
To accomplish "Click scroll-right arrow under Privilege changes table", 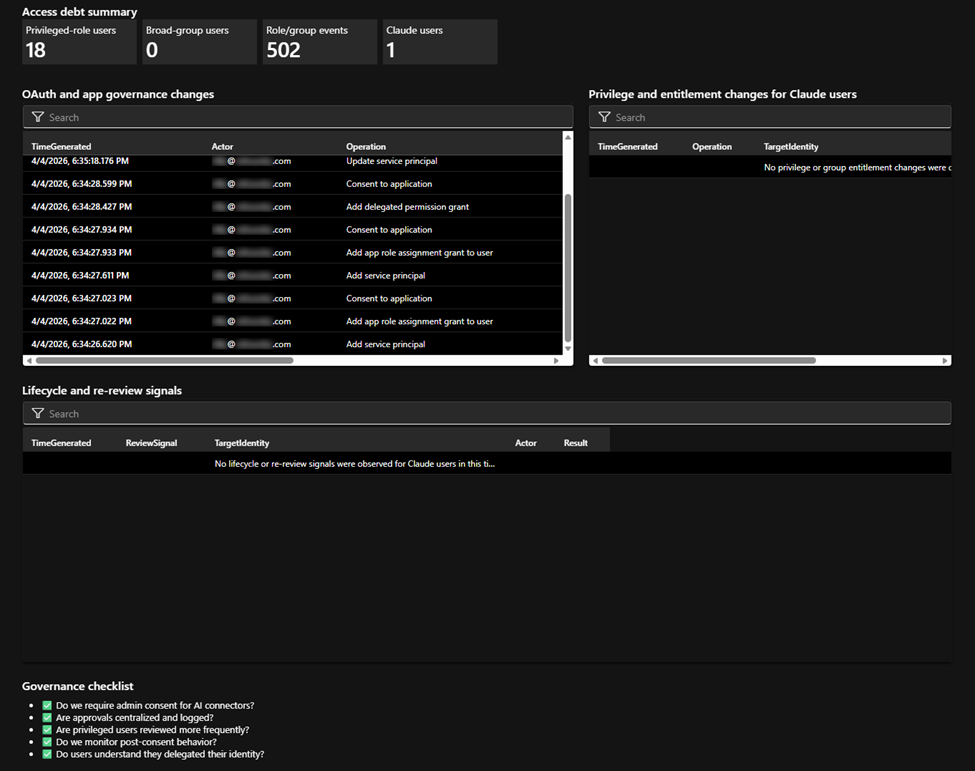I will 945,360.
